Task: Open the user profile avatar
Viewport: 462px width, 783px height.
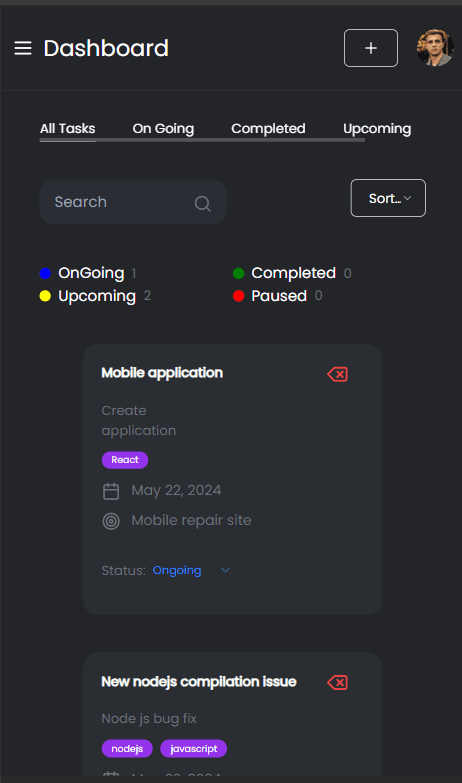Action: tap(435, 48)
